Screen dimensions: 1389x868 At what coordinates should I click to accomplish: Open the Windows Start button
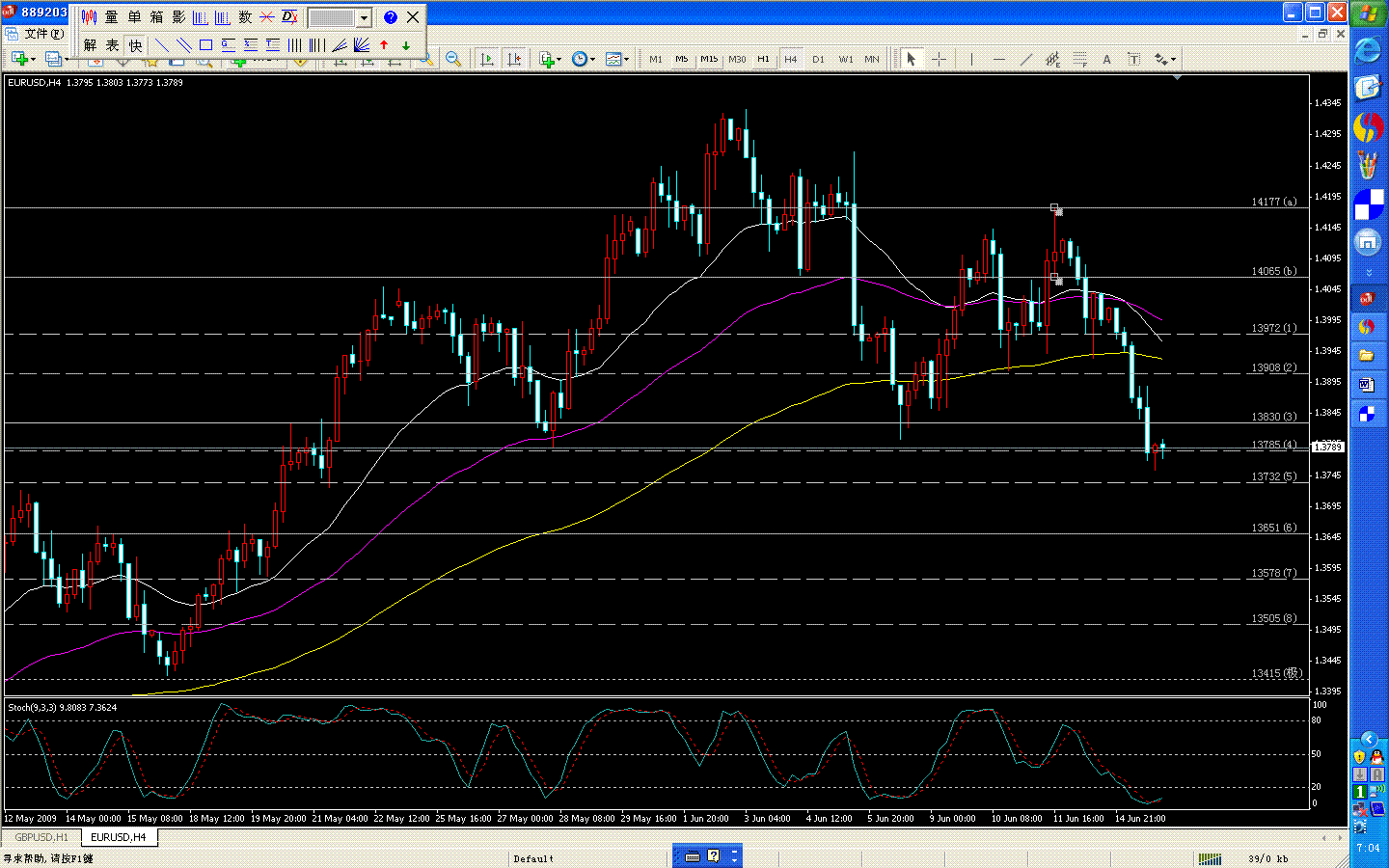point(1368,14)
